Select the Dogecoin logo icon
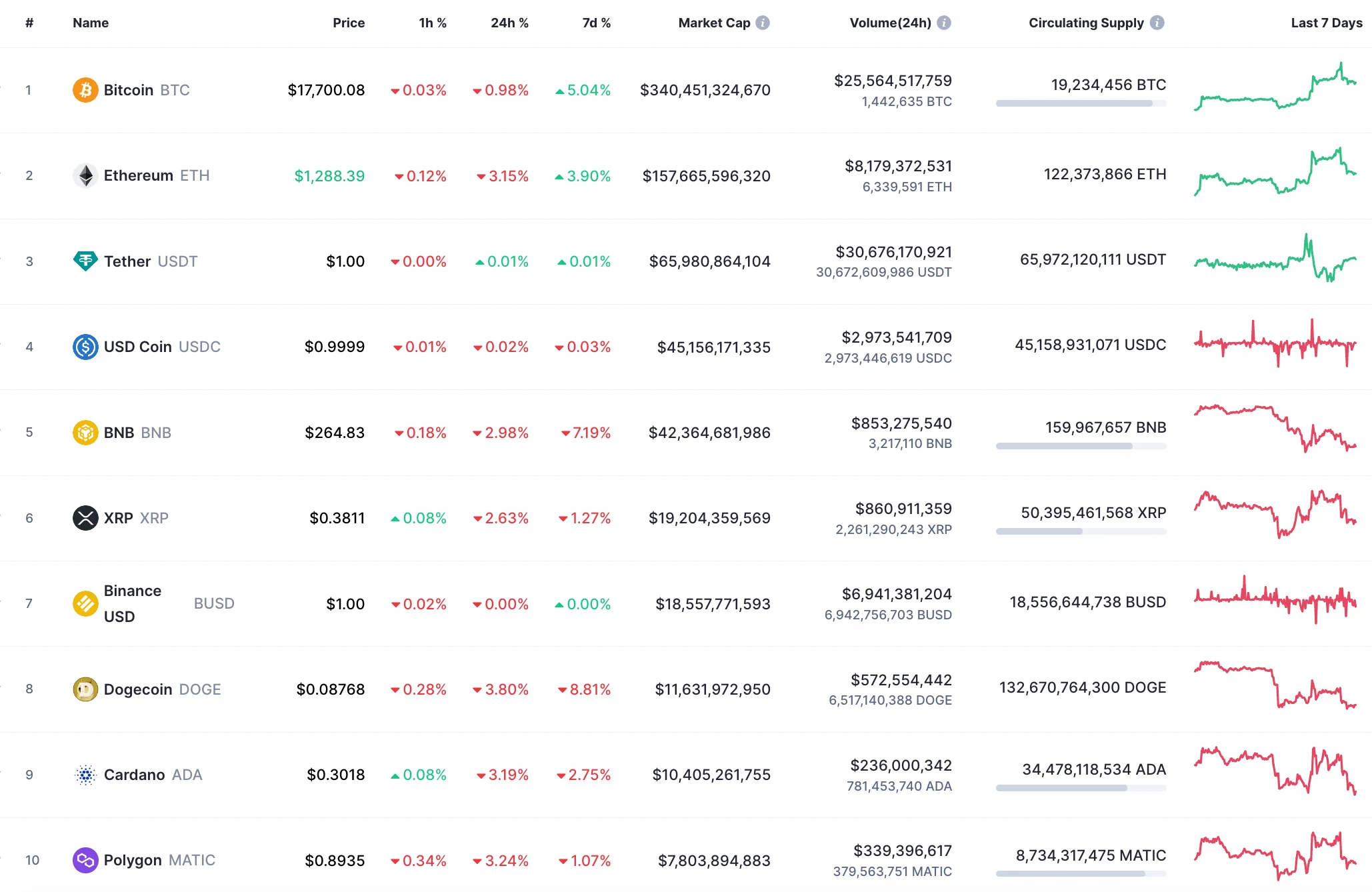 click(84, 689)
